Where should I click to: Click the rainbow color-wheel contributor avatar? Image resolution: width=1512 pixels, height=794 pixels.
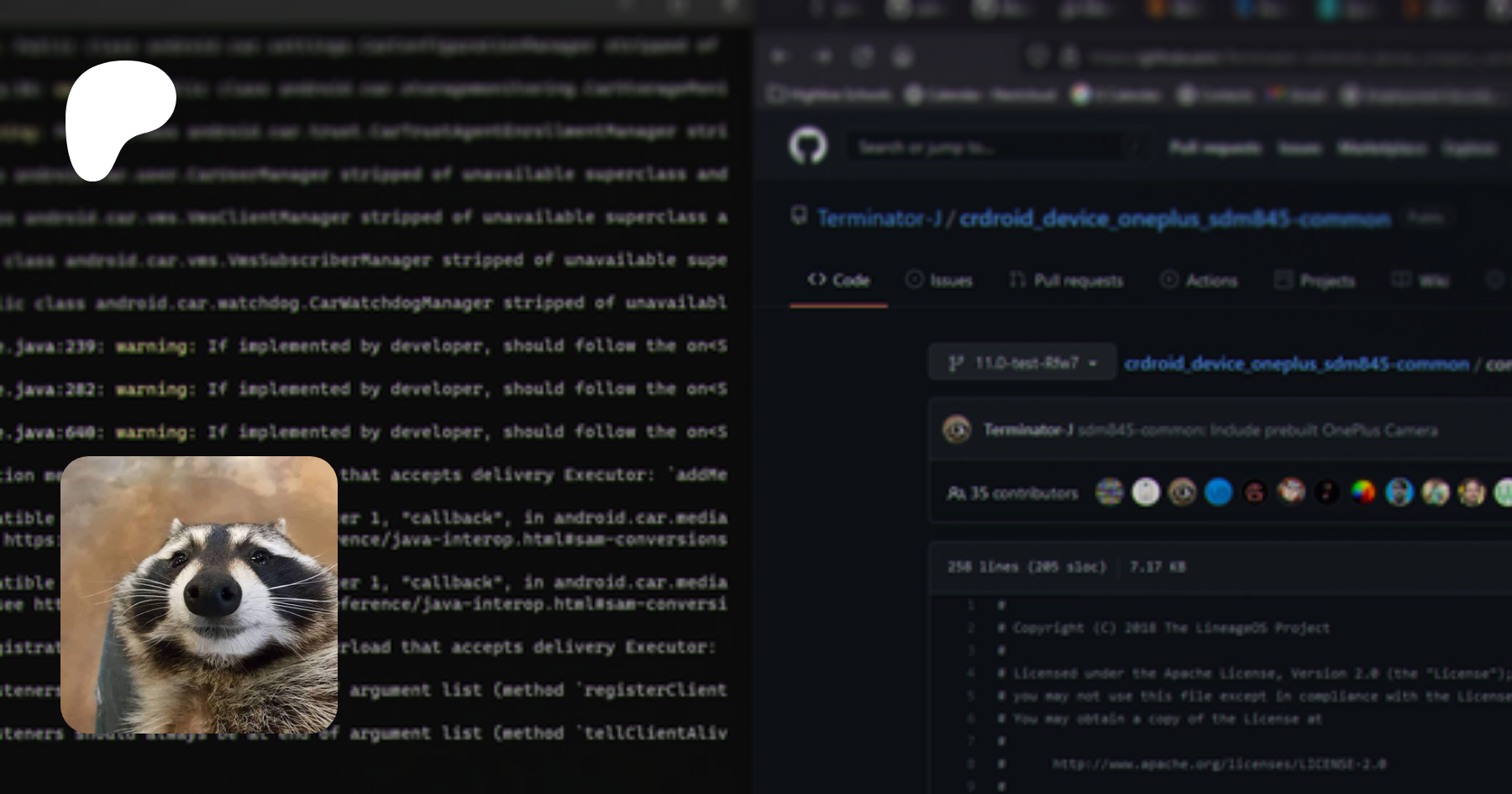pos(1362,492)
